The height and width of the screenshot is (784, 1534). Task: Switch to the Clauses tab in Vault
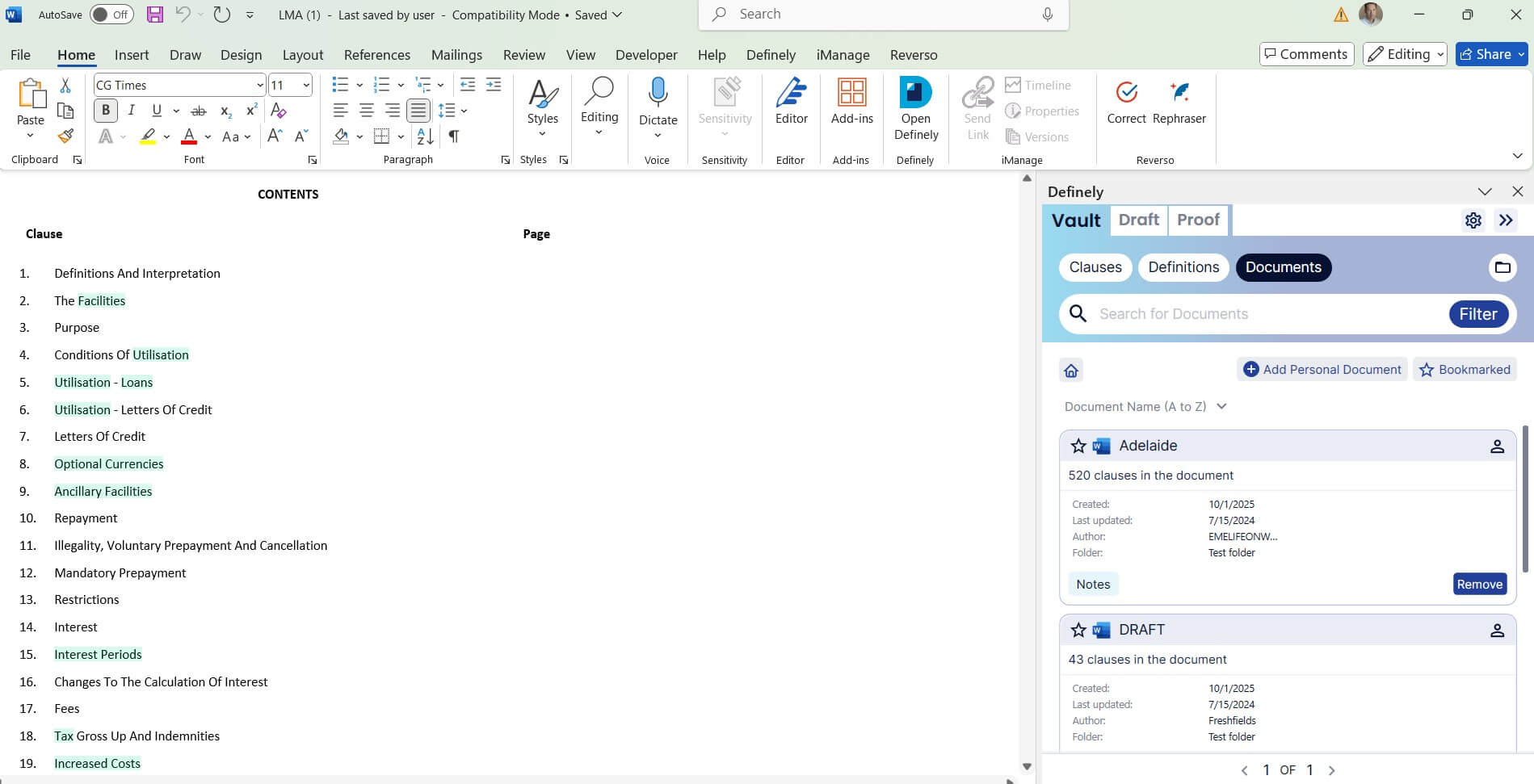pos(1095,267)
